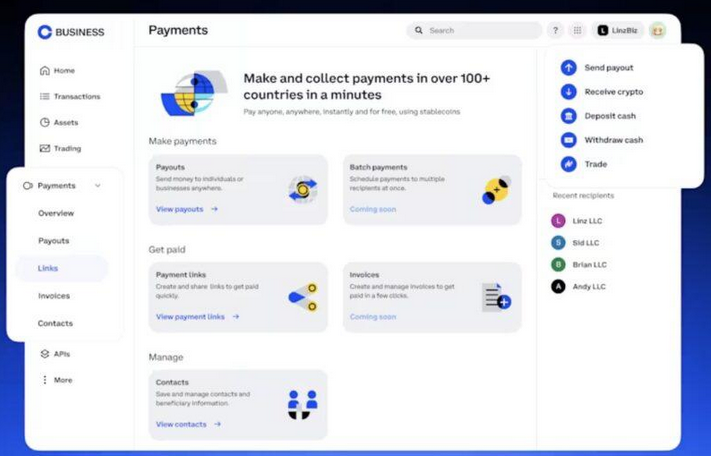This screenshot has width=711, height=456.
Task: Collapse the Payments submenu chevron
Action: pyautogui.click(x=97, y=185)
